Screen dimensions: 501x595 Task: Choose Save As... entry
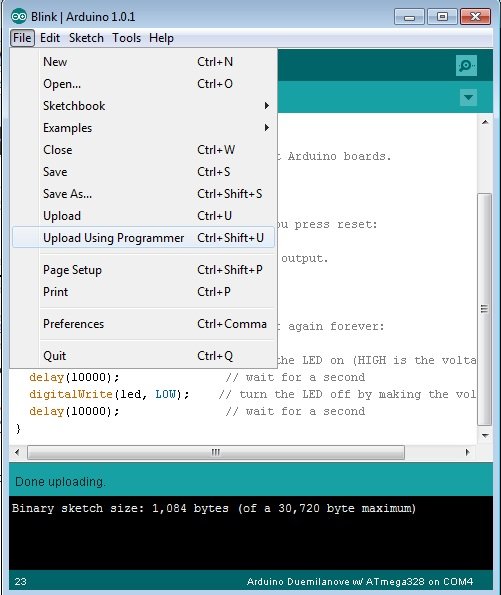[x=143, y=194]
